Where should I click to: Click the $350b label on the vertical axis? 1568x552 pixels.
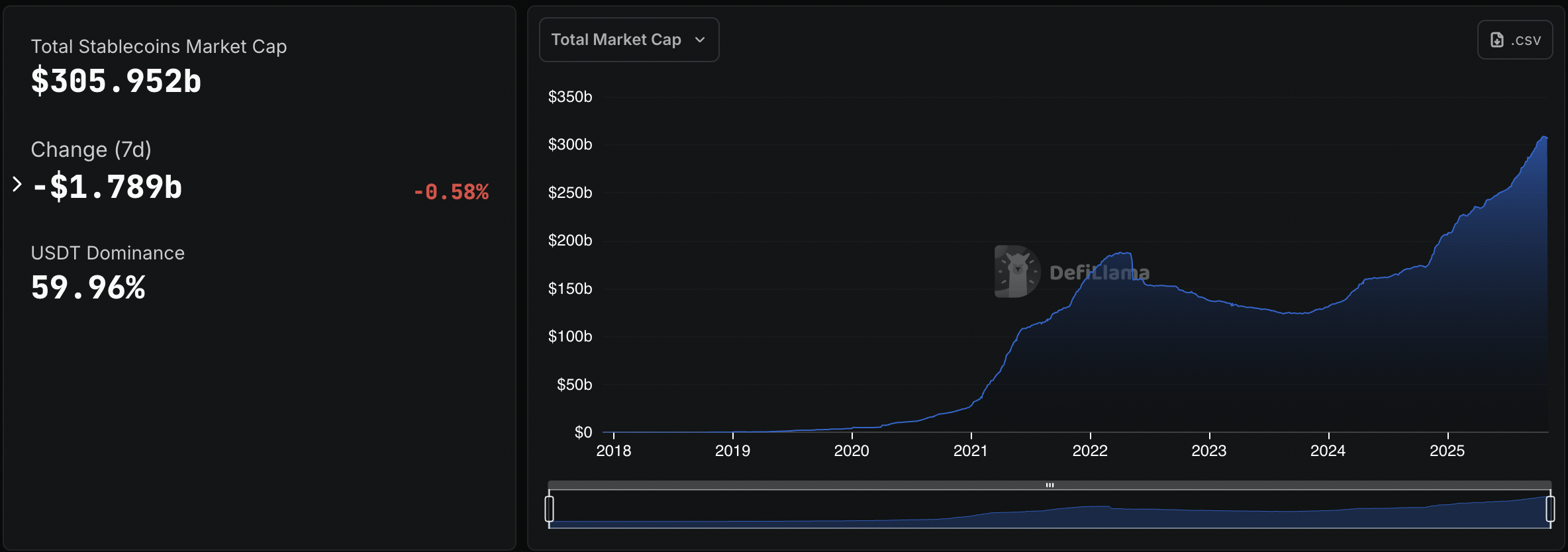[x=570, y=97]
